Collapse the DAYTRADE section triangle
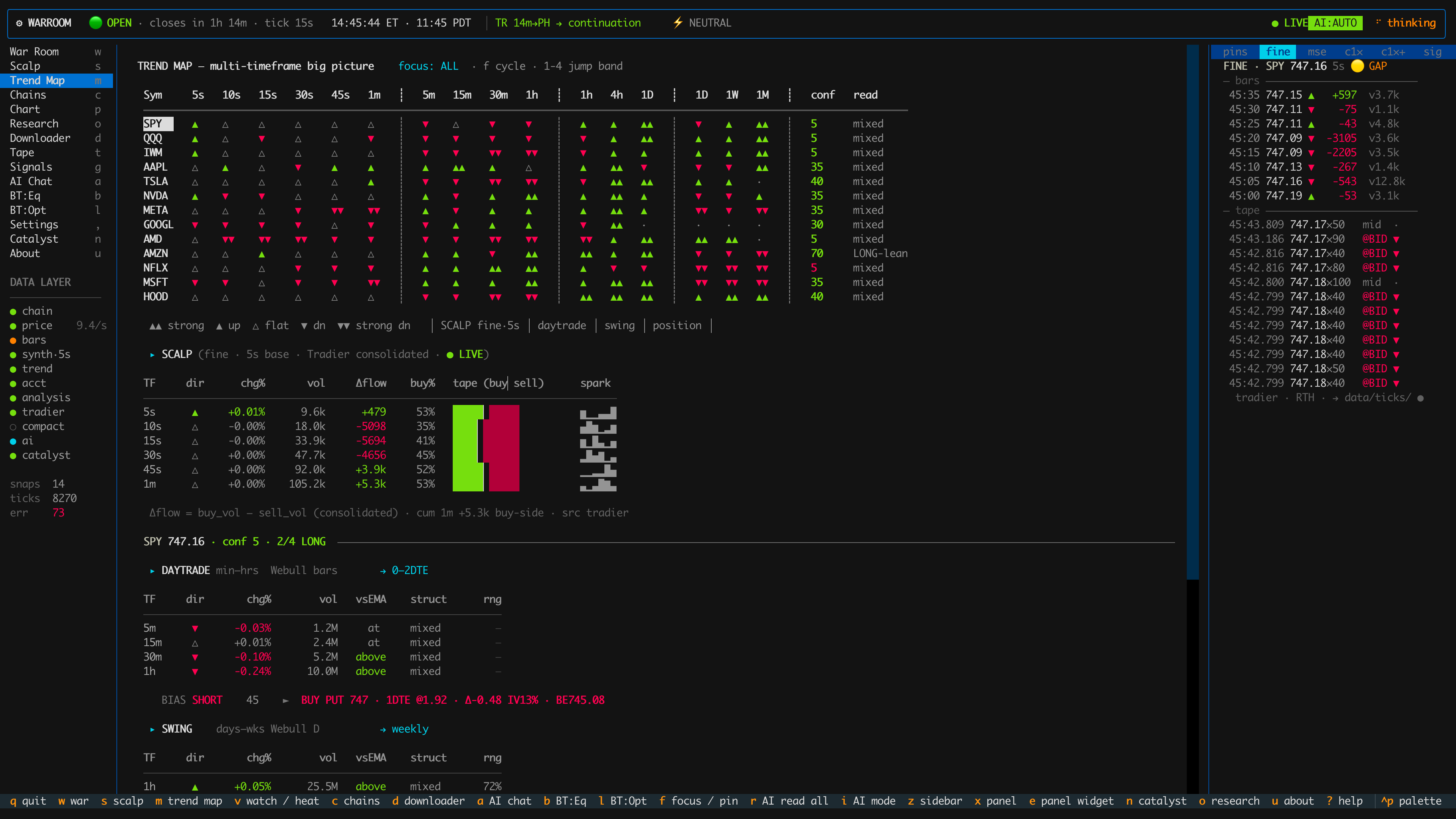The image size is (1456, 819). coord(152,571)
